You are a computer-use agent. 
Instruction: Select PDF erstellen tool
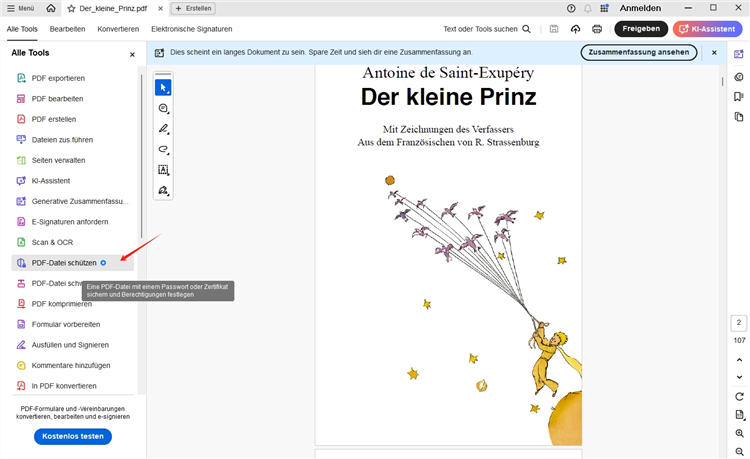point(73,119)
